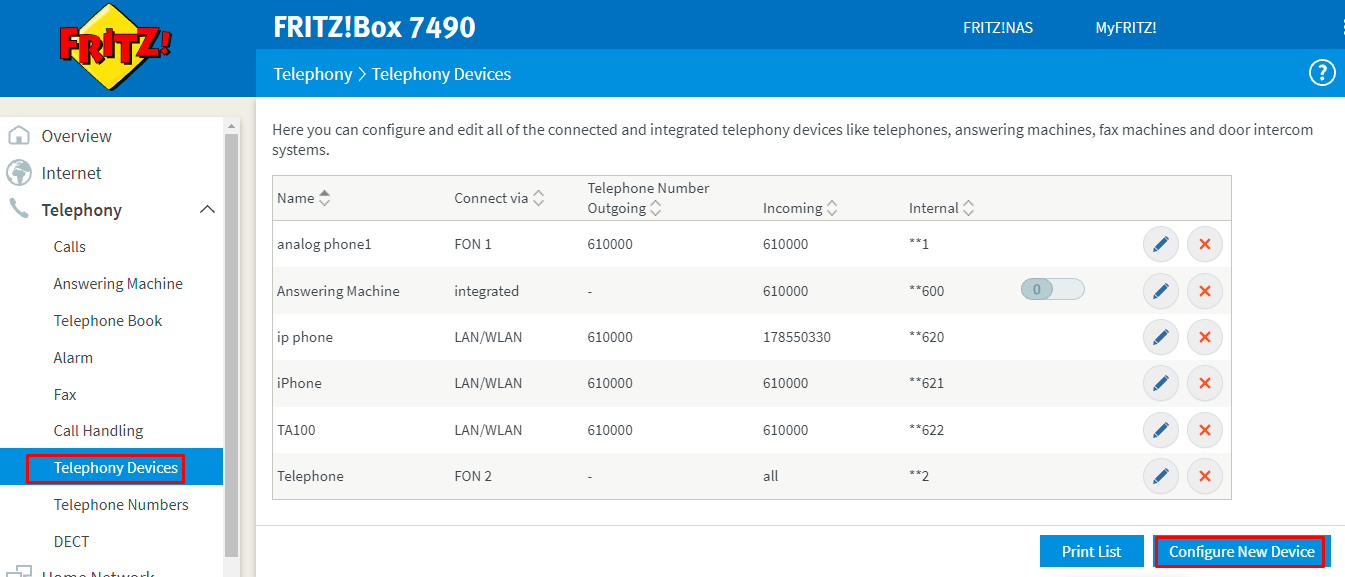Click the sidebar scrollbar up arrow
Screen dimensions: 1345x577
(232, 126)
